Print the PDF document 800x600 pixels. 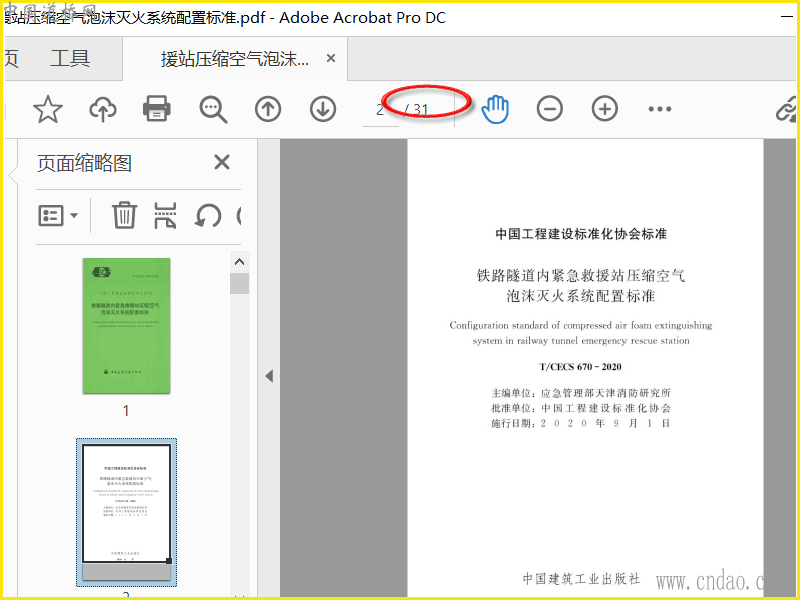157,109
